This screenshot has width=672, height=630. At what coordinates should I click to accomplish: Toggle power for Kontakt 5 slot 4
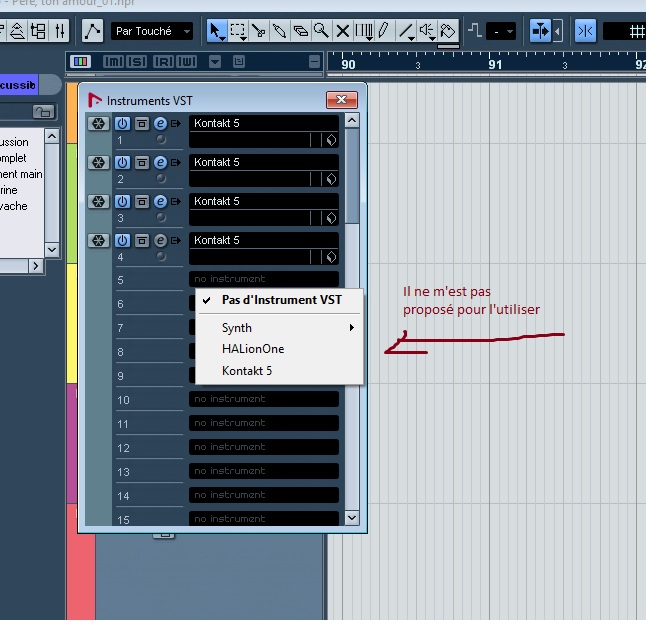tap(122, 241)
